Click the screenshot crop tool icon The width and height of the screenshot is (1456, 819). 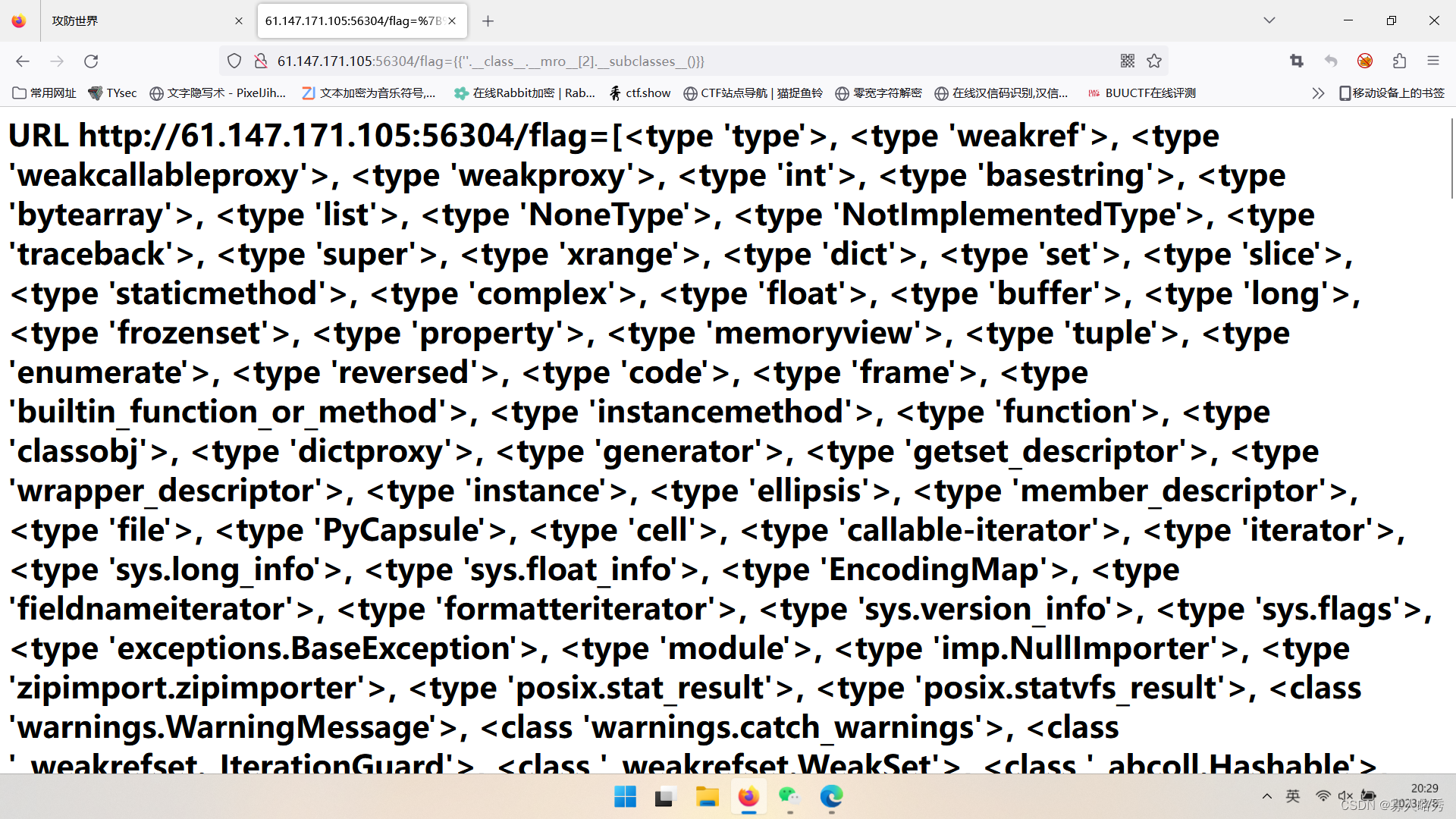tap(1297, 61)
